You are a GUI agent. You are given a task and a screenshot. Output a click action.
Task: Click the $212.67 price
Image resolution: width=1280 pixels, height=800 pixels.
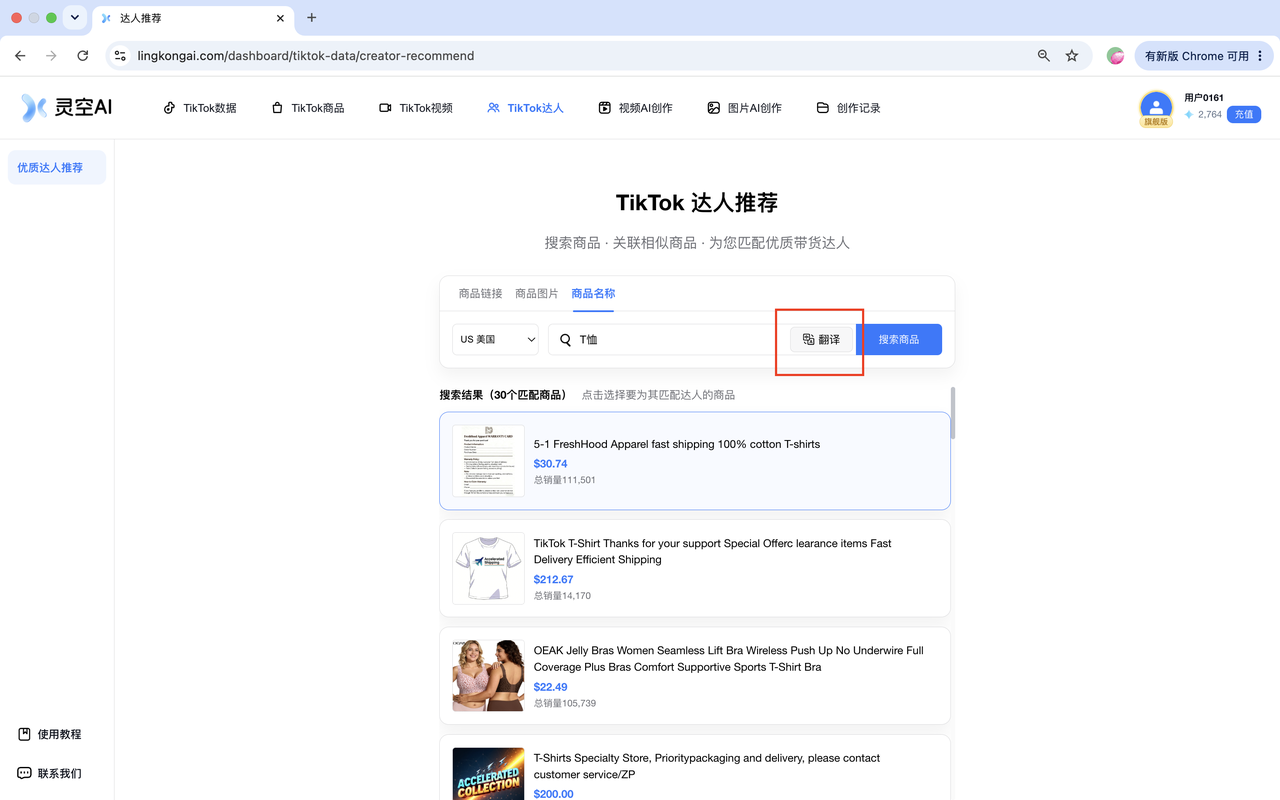553,580
